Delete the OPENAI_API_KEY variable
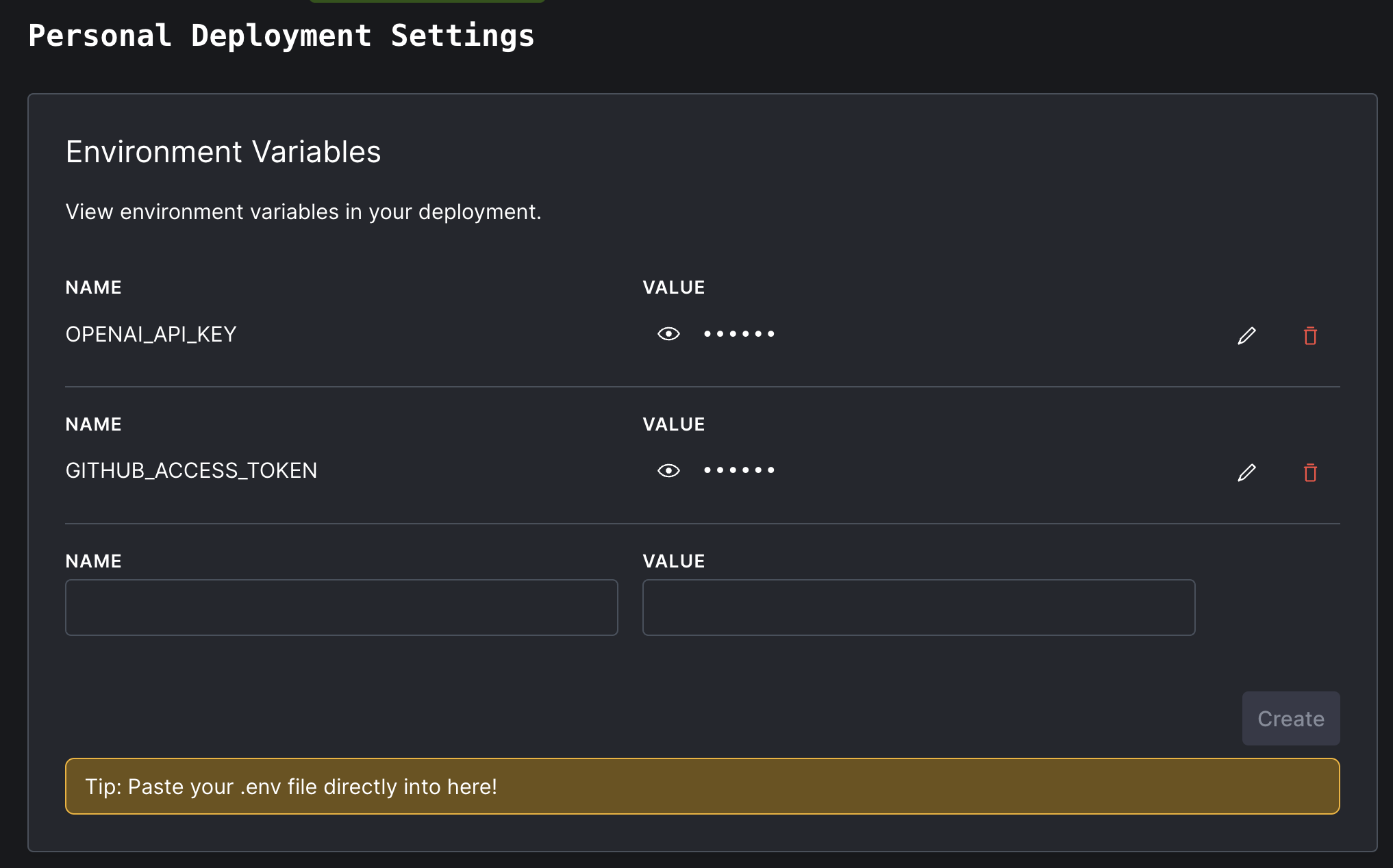The width and height of the screenshot is (1393, 868). (x=1310, y=335)
